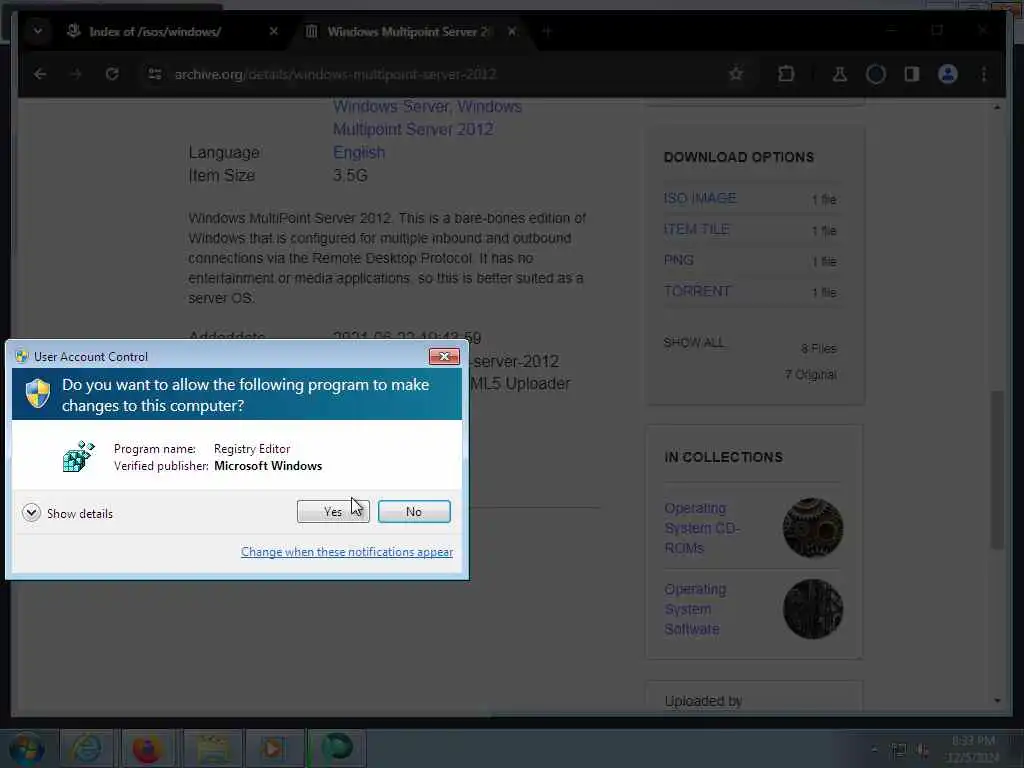Click the green browser taskbar icon

tap(337, 749)
